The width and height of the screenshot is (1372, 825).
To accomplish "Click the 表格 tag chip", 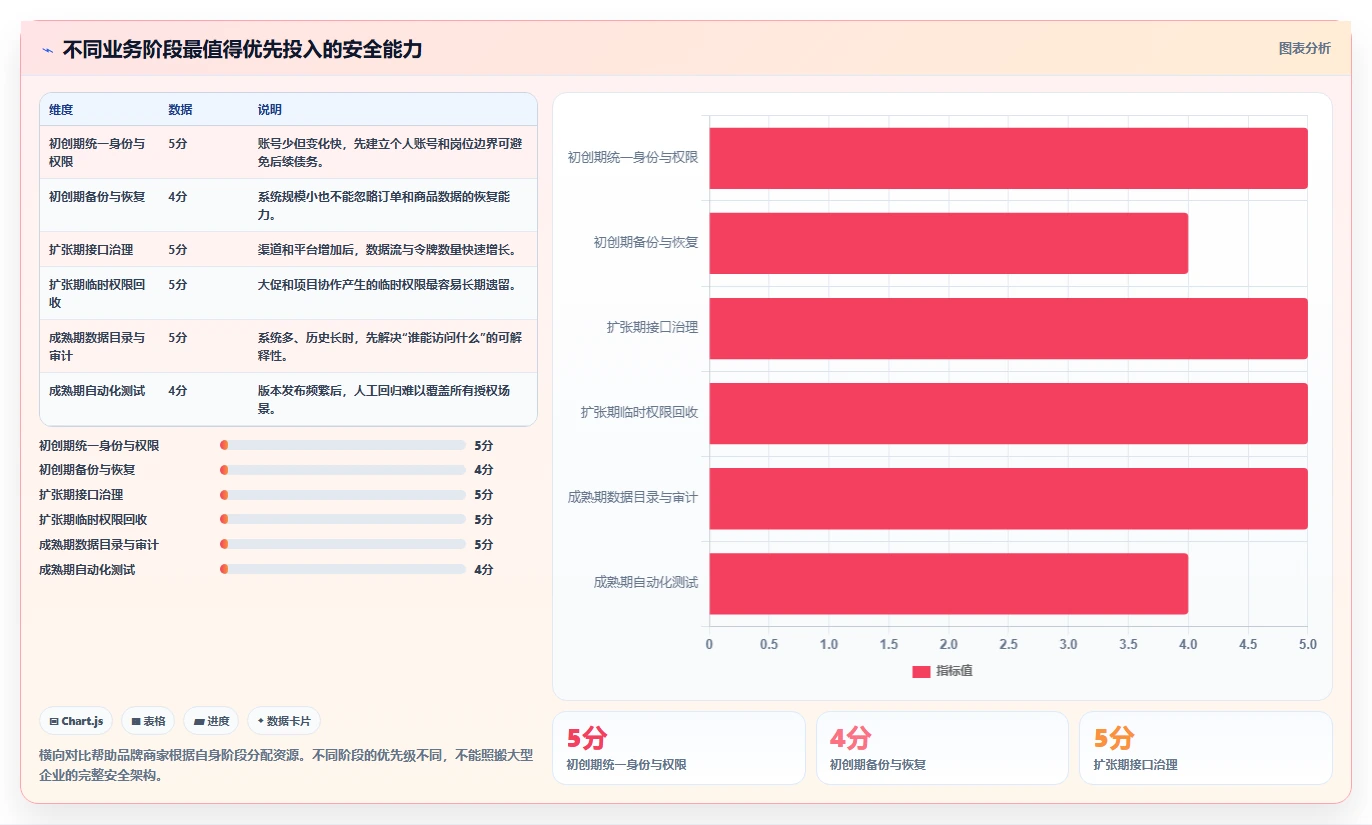I will tap(148, 721).
